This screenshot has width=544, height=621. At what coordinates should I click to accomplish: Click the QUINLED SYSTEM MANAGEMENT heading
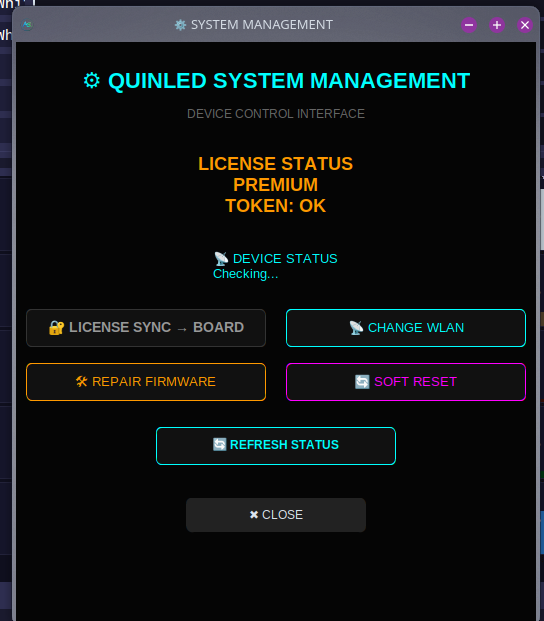pos(289,81)
